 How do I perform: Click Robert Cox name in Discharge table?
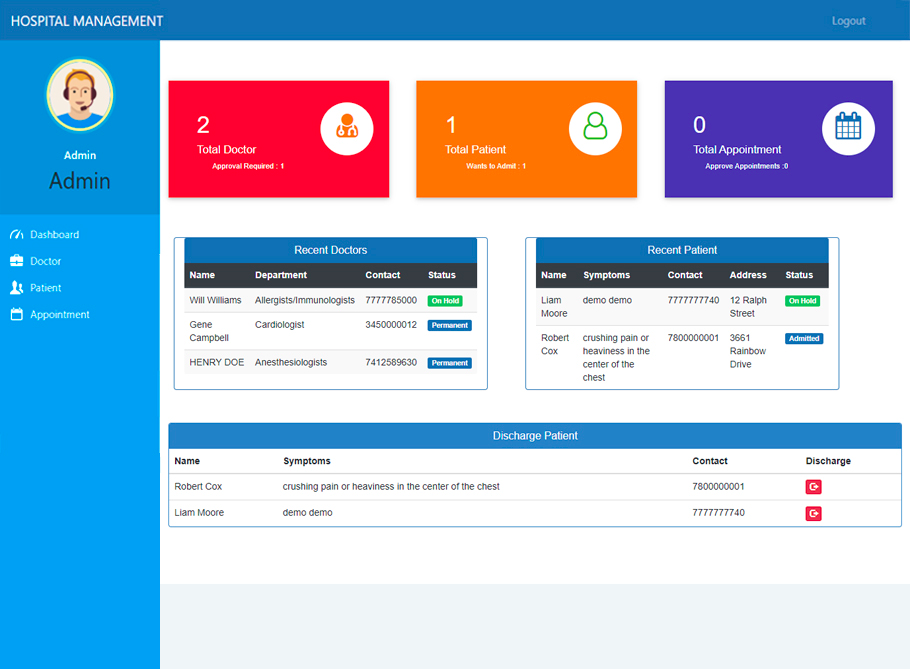pyautogui.click(x=198, y=486)
